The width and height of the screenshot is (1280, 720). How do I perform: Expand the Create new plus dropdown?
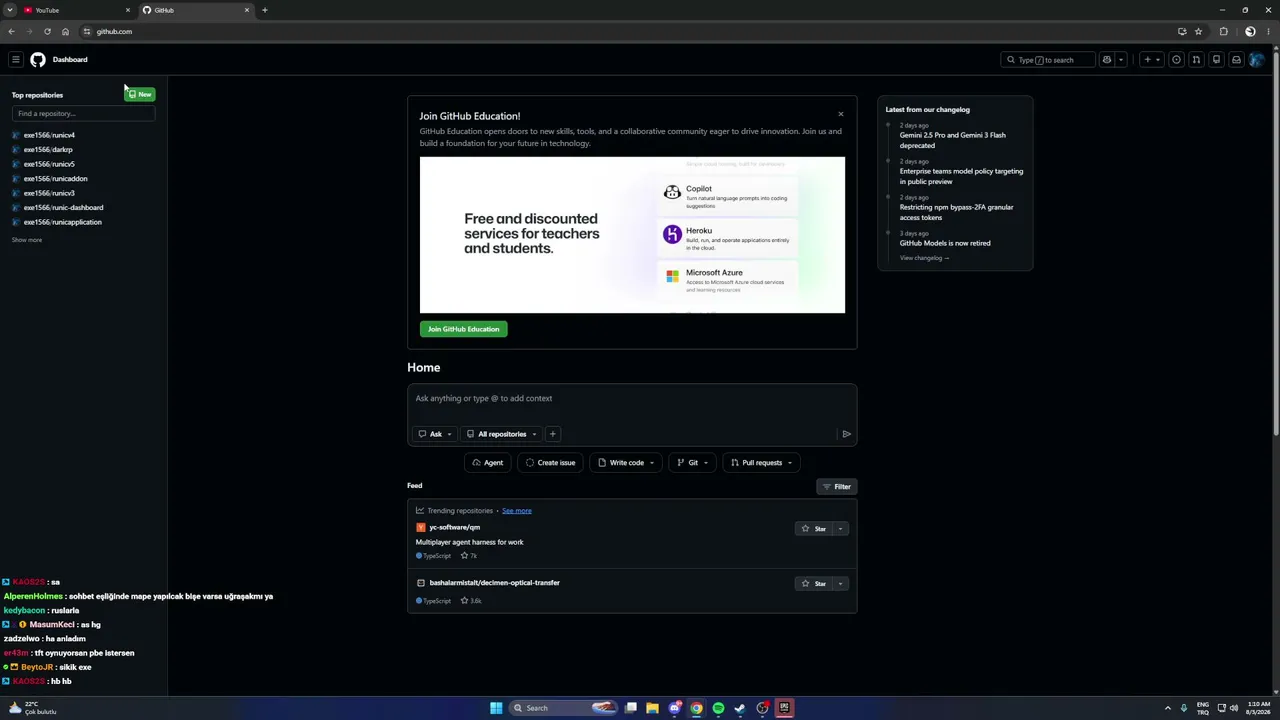pyautogui.click(x=1152, y=60)
